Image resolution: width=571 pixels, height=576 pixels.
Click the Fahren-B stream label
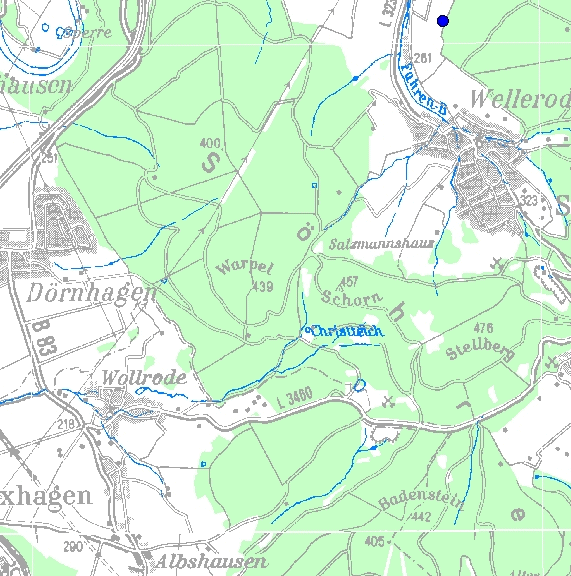(x=424, y=89)
